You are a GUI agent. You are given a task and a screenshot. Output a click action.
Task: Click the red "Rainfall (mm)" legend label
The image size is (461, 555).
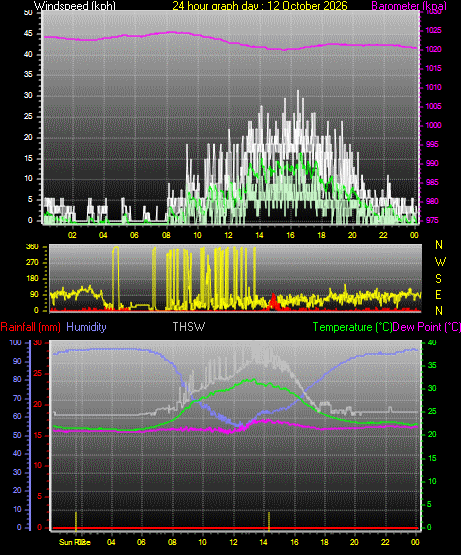[30, 327]
